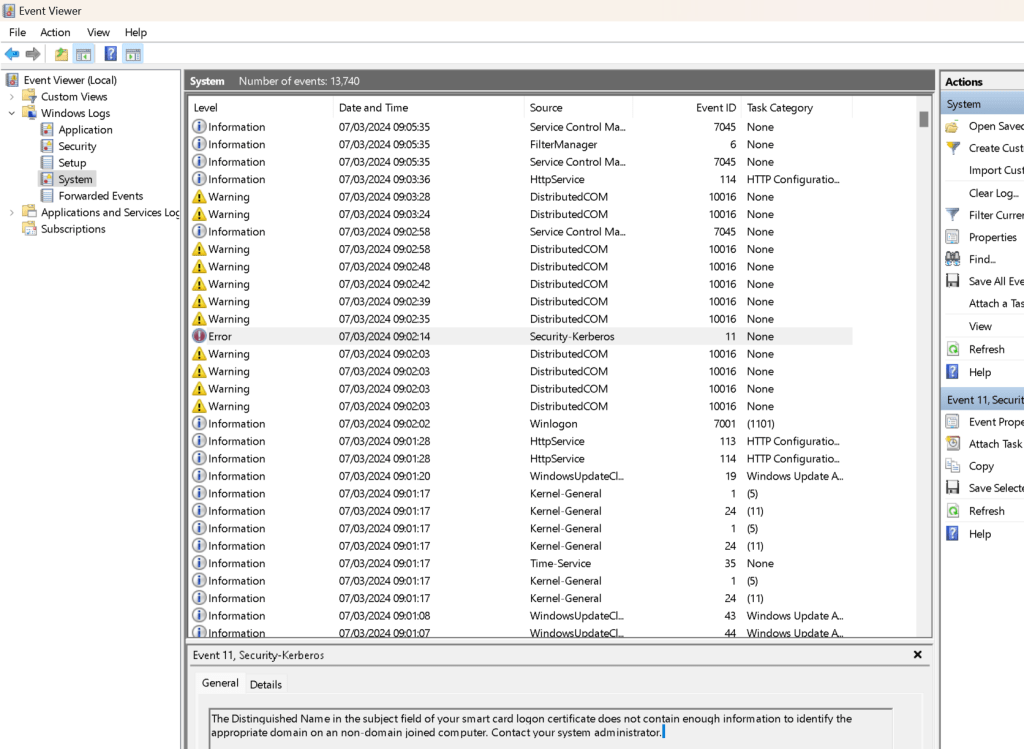Switch to the Details tab
1024x749 pixels.
pyautogui.click(x=266, y=684)
